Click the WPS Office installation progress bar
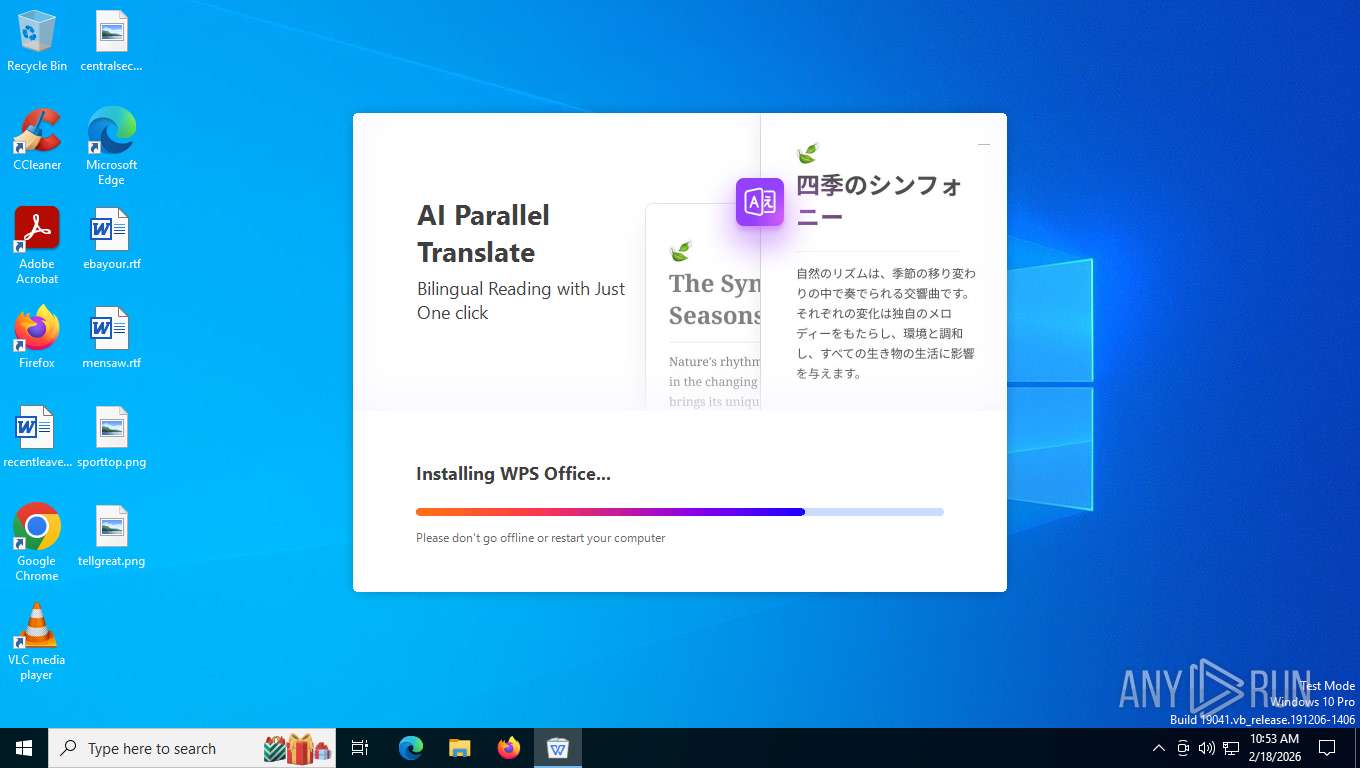Image resolution: width=1360 pixels, height=768 pixels. coord(680,512)
